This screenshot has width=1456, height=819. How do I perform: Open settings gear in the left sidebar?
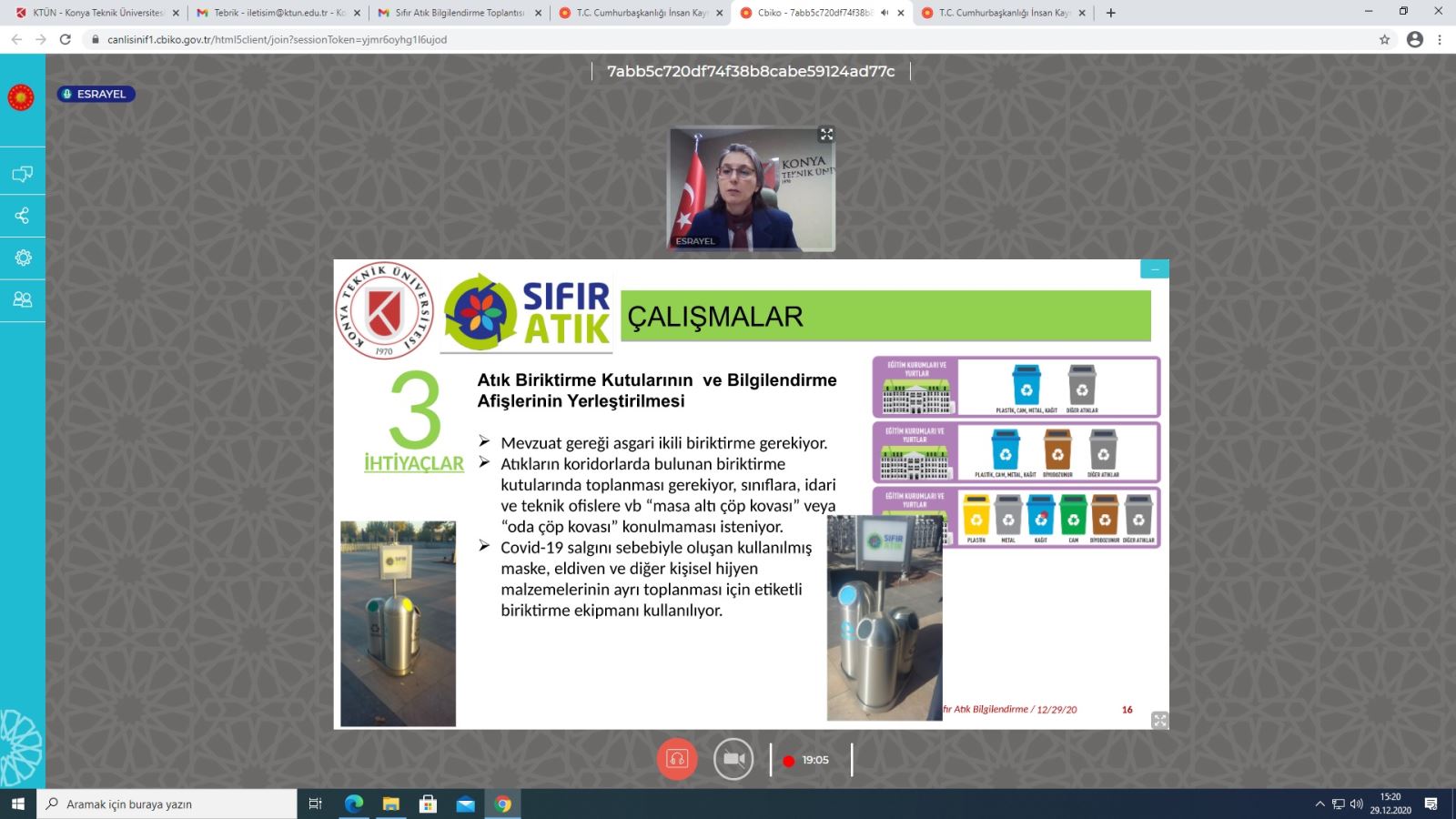22,258
